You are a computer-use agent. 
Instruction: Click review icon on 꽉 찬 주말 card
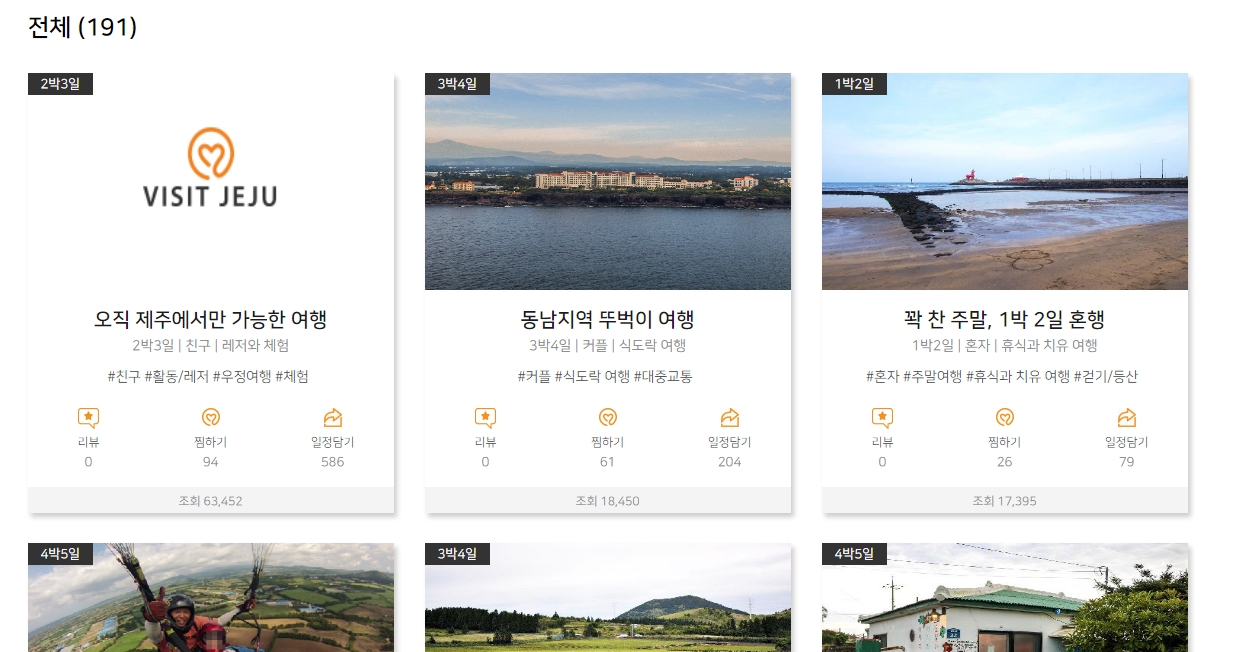(x=882, y=418)
